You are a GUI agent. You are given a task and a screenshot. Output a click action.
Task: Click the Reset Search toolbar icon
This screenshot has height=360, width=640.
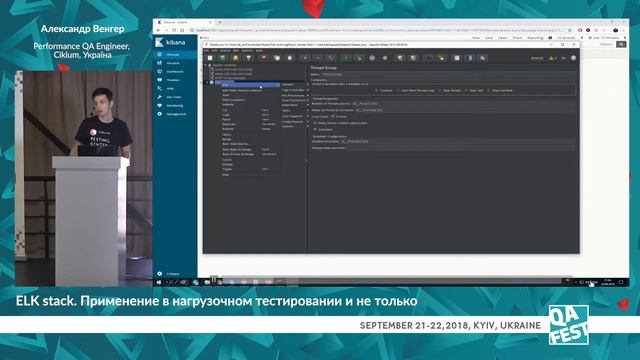coord(441,58)
